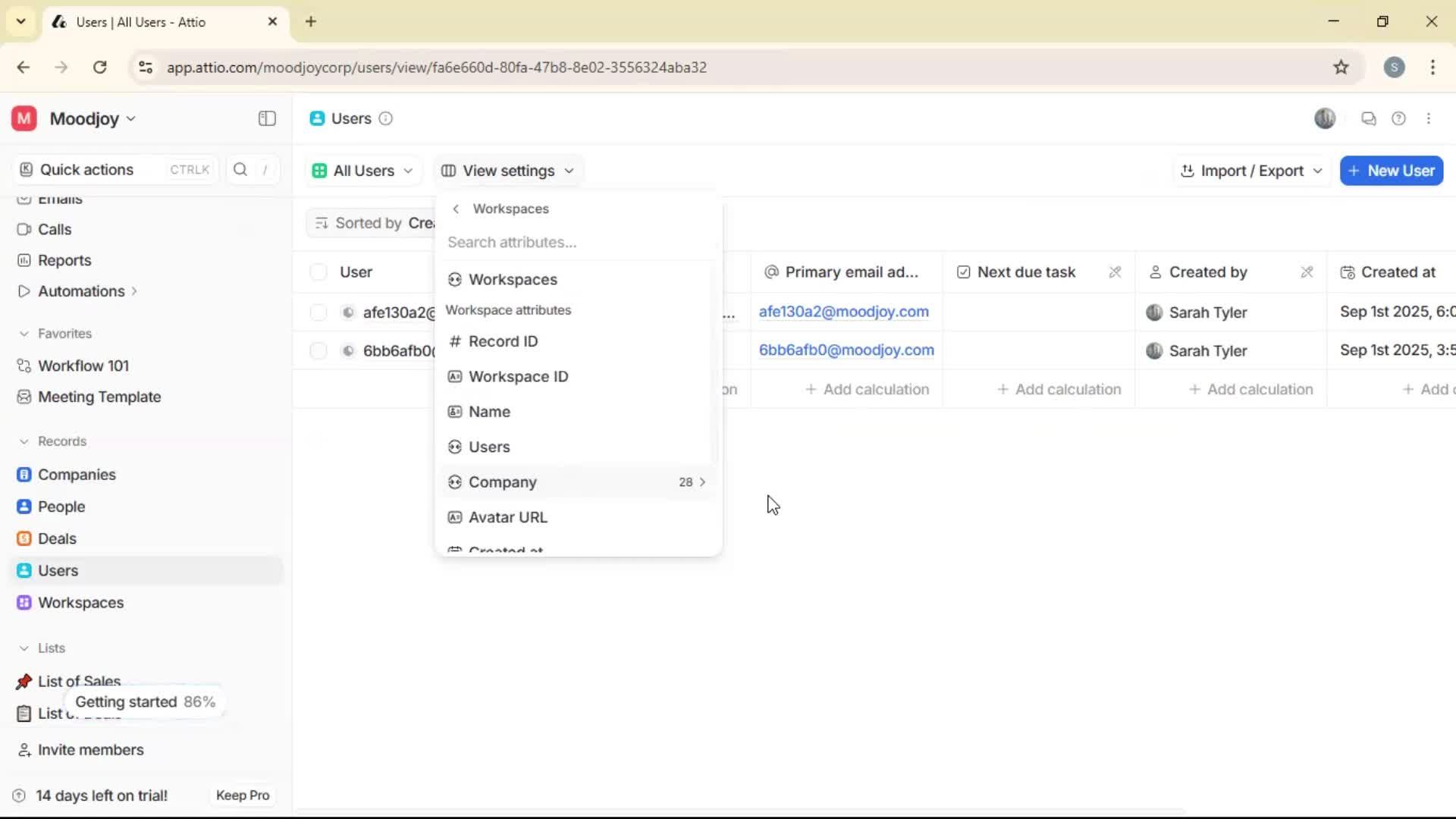
Task: Unpin the Next due task column
Action: (1116, 271)
